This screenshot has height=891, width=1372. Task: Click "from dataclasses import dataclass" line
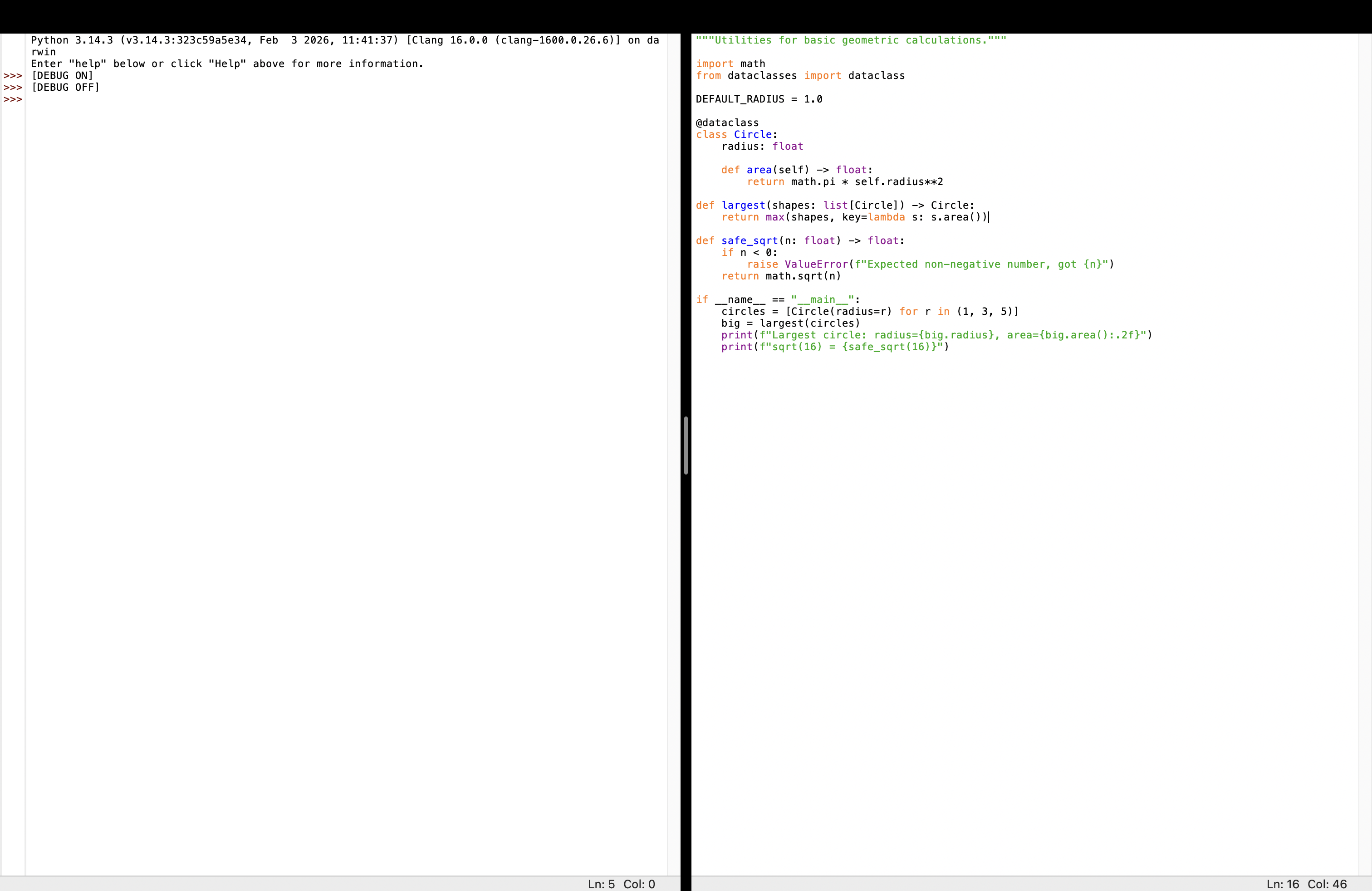[x=800, y=75]
